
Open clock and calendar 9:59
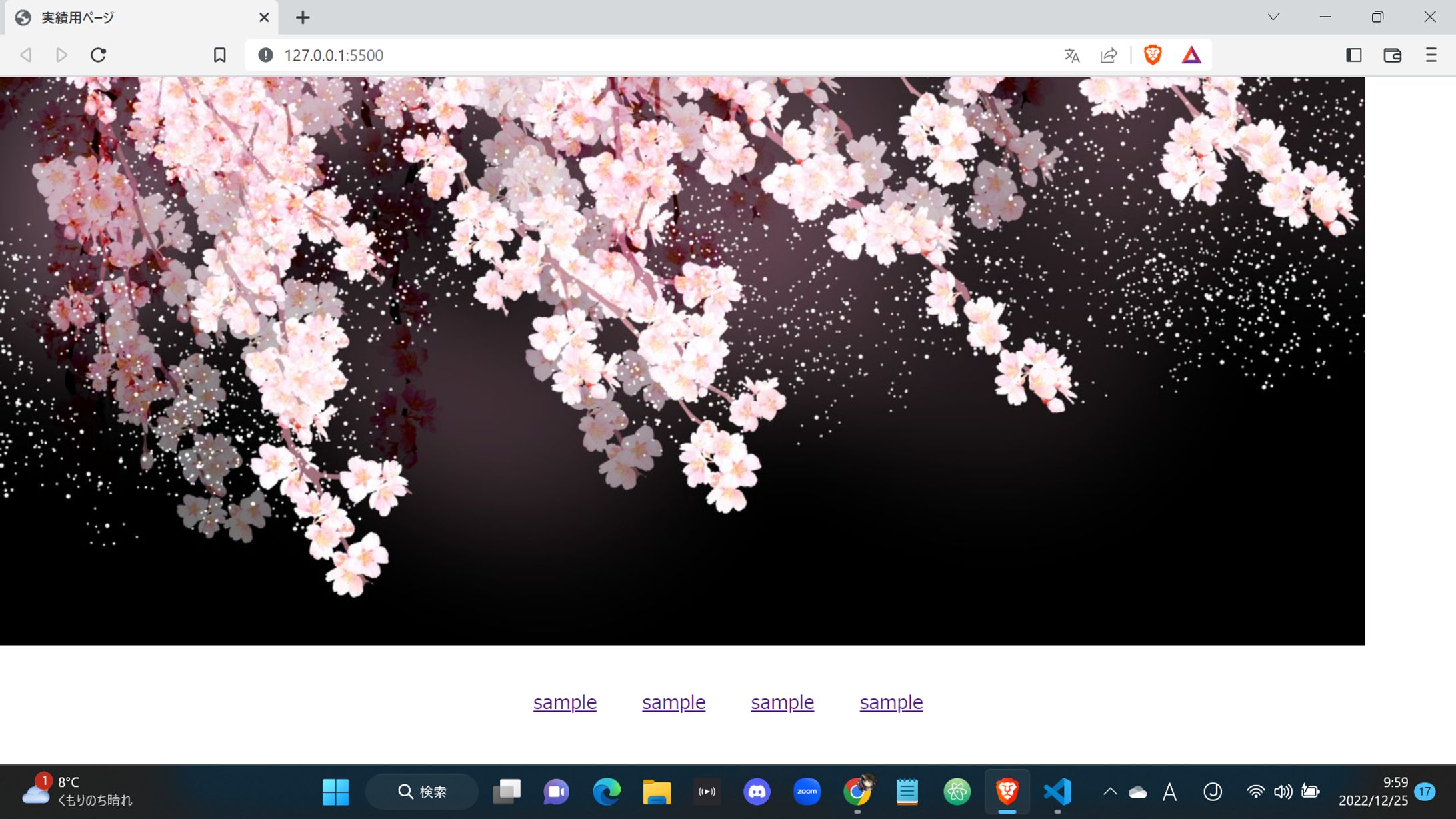[x=1373, y=792]
